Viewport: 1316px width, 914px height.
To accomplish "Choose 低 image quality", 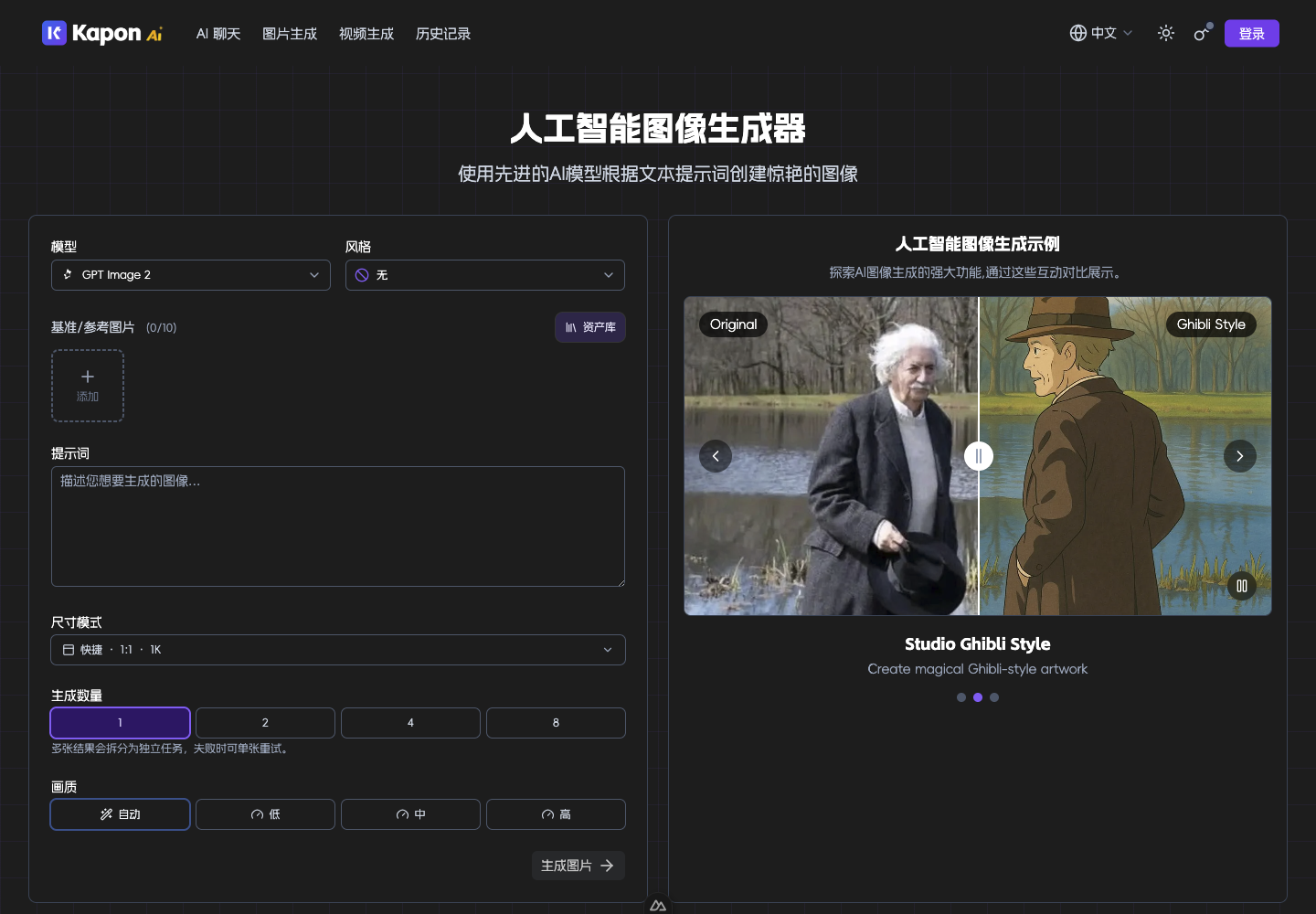I will (265, 814).
